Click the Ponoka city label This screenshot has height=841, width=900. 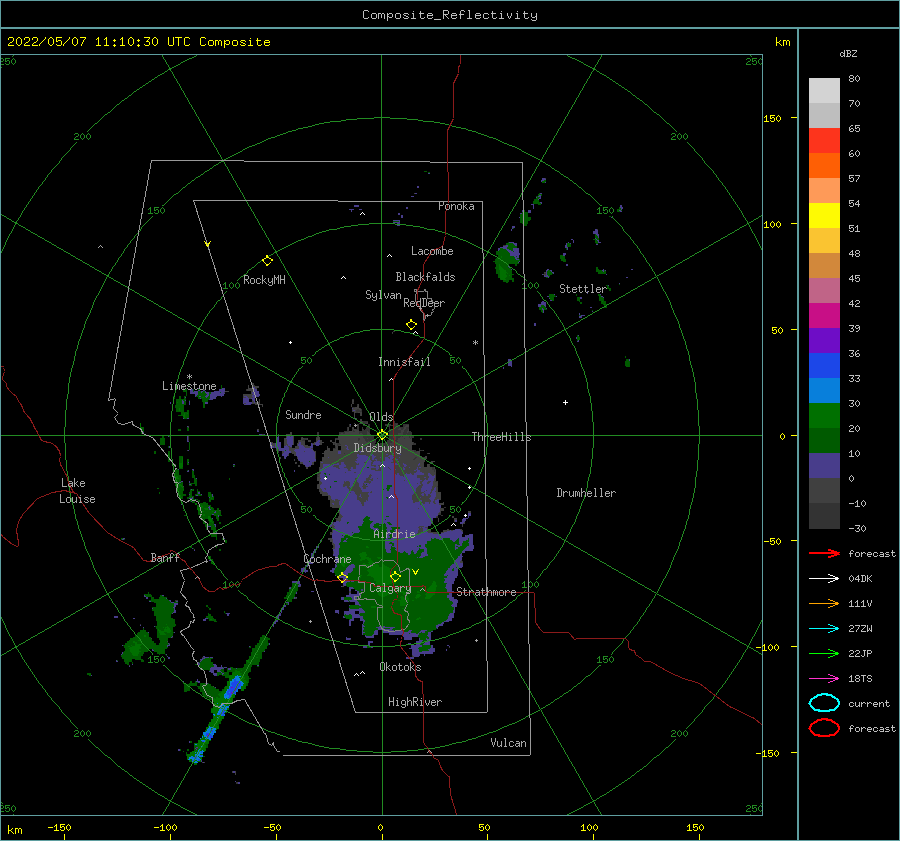456,206
